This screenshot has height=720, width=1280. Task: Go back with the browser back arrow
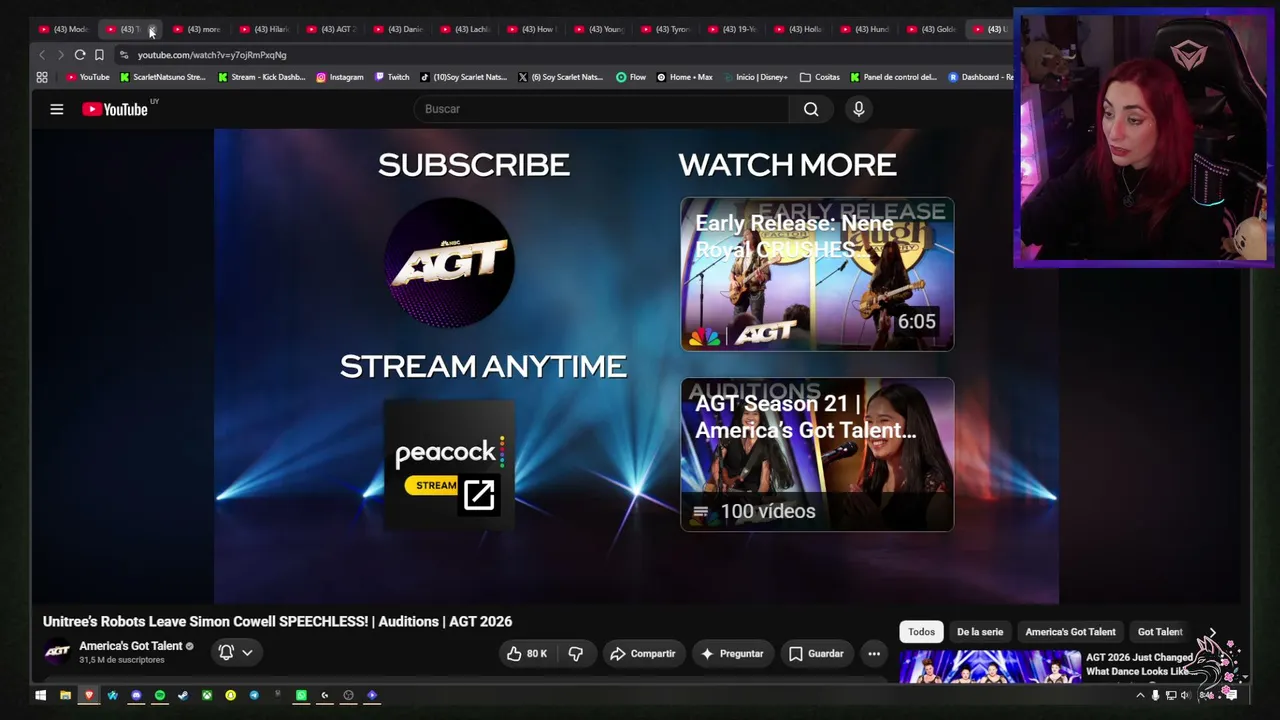coord(42,55)
